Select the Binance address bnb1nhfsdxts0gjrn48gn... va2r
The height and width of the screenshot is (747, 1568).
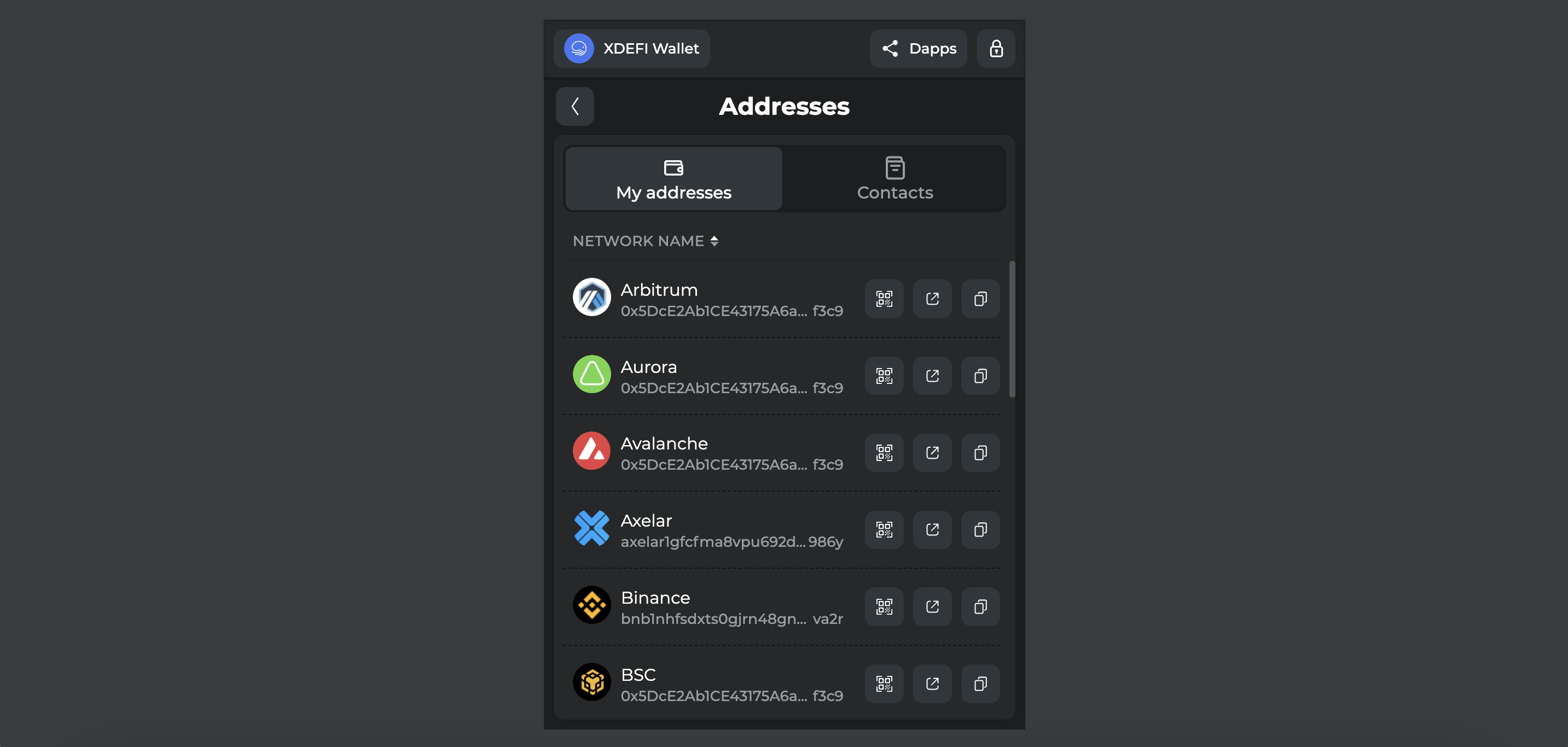[x=731, y=619]
